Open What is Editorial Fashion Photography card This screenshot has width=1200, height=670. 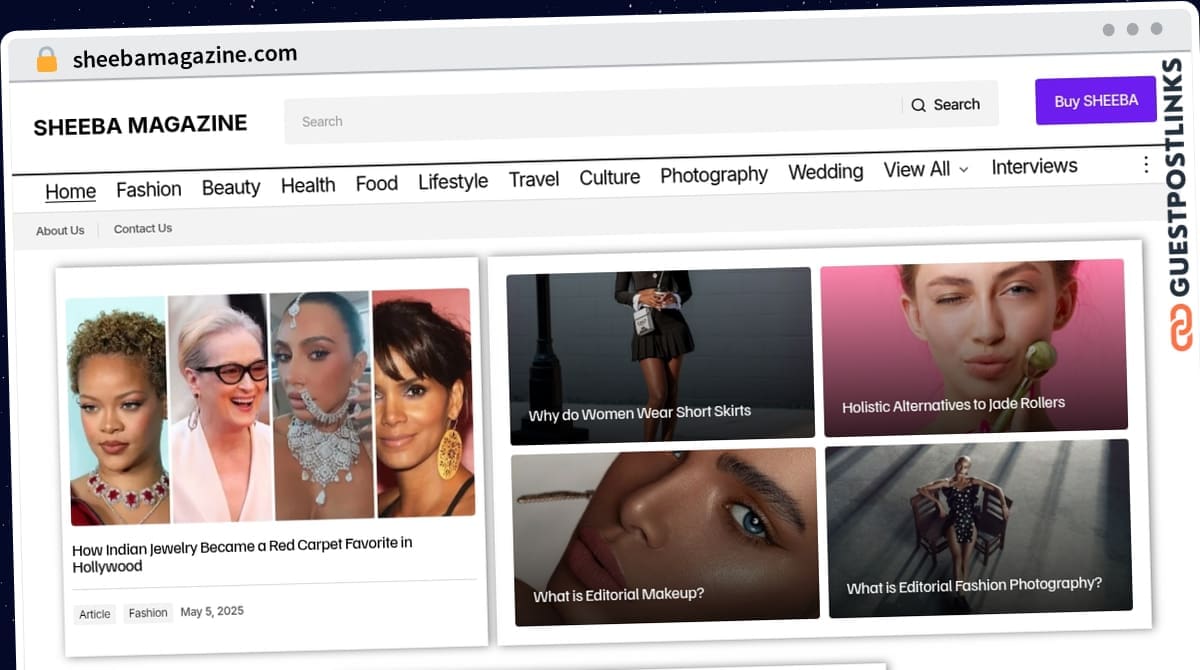979,529
